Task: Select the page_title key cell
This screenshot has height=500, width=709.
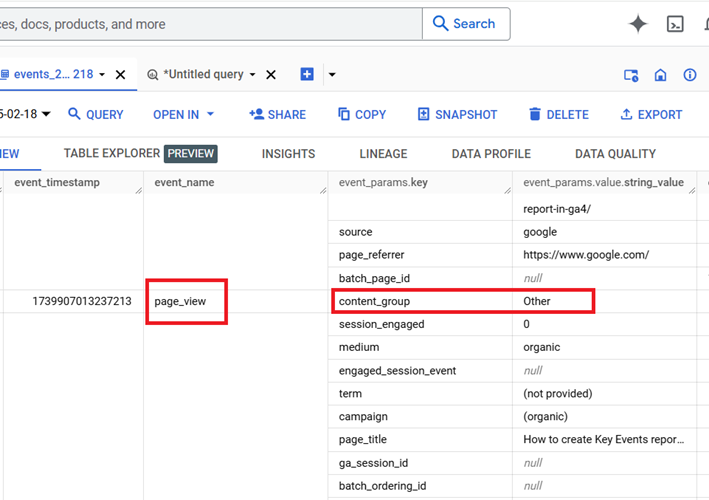Action: click(x=421, y=440)
